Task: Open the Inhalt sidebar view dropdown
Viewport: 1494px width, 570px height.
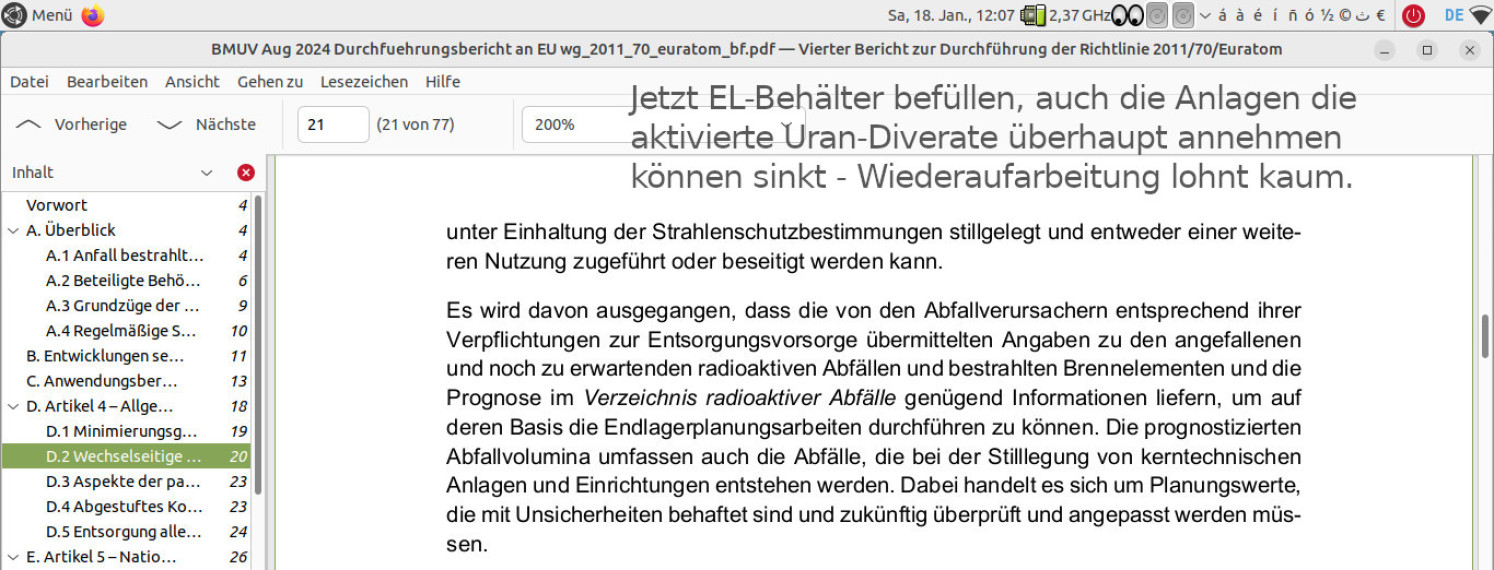Action: (x=207, y=173)
